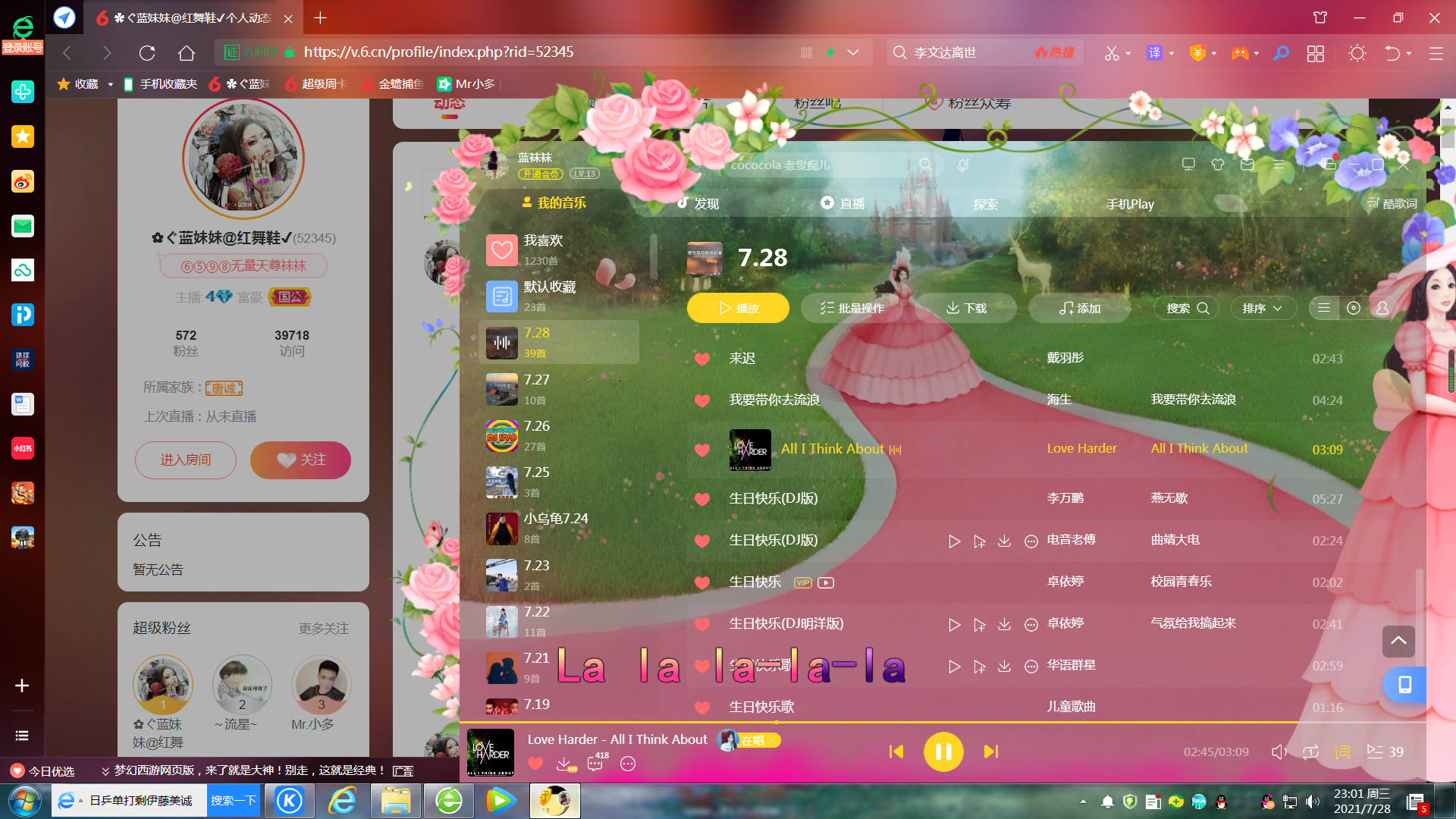Skip to the next track
Viewport: 1456px width, 819px height.
click(x=990, y=752)
